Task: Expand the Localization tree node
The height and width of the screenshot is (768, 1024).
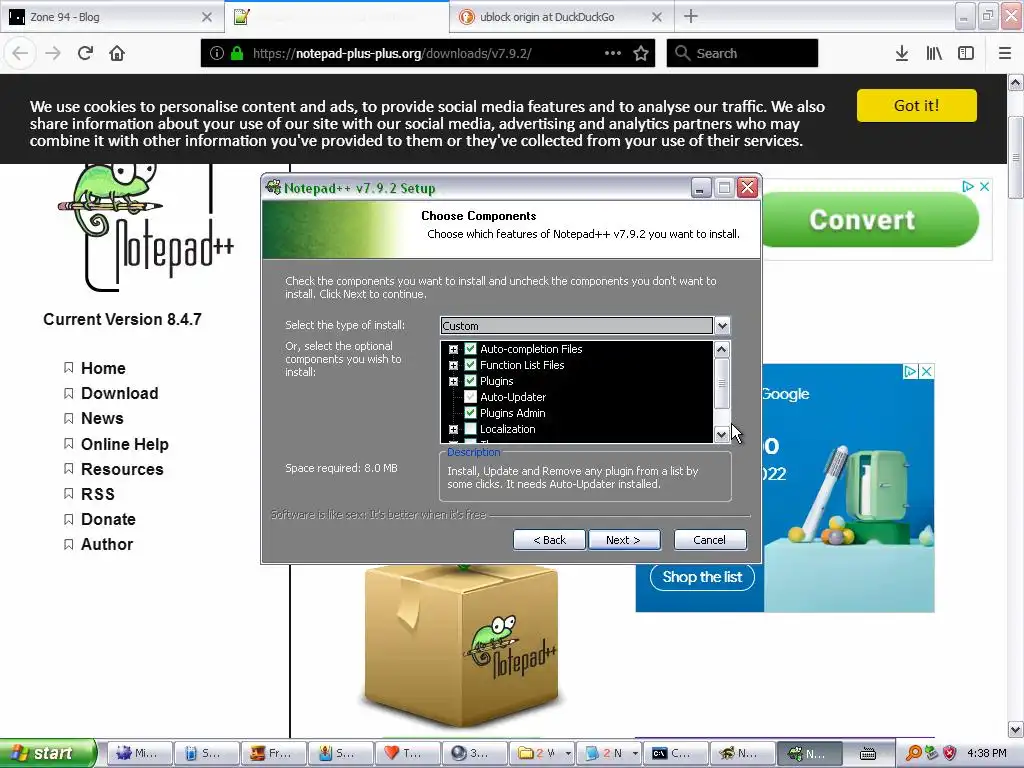Action: click(453, 430)
